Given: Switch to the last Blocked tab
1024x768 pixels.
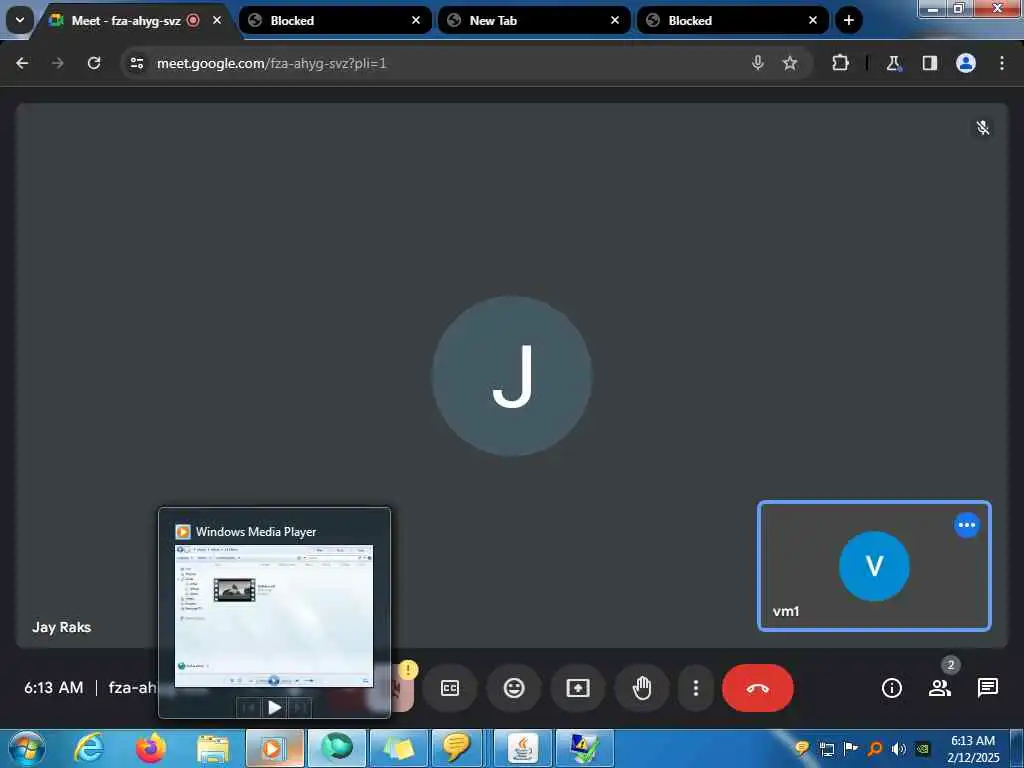Looking at the screenshot, I should coord(732,20).
